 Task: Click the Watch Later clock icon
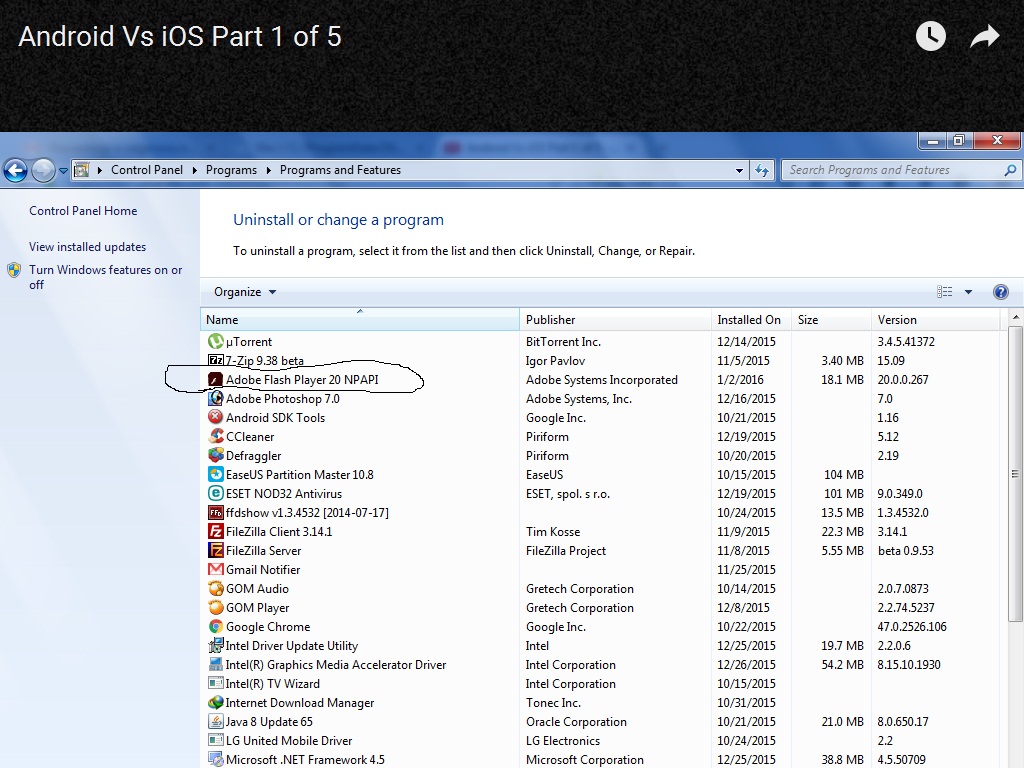(x=930, y=37)
